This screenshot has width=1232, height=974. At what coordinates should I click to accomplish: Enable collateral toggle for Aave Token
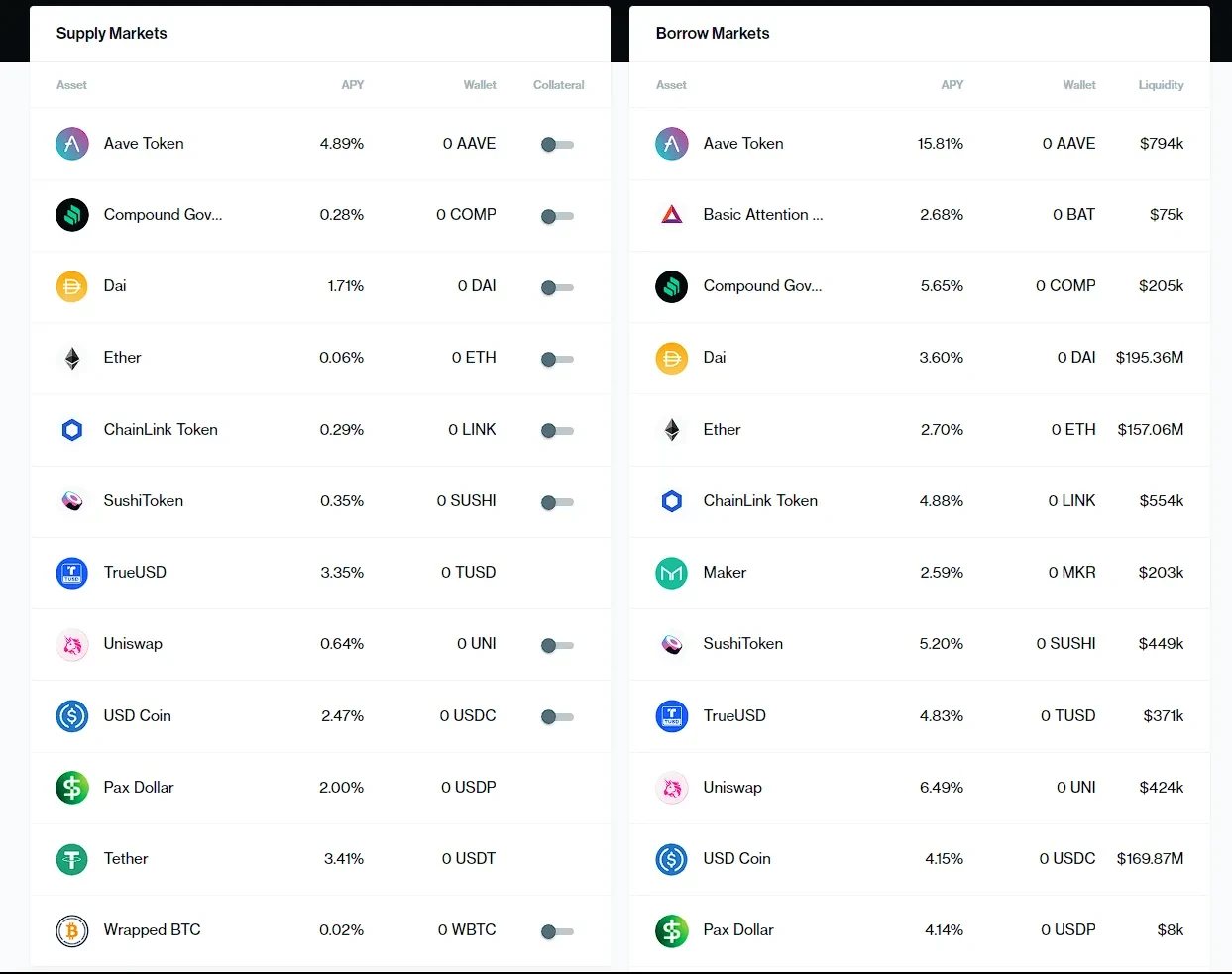(x=557, y=145)
